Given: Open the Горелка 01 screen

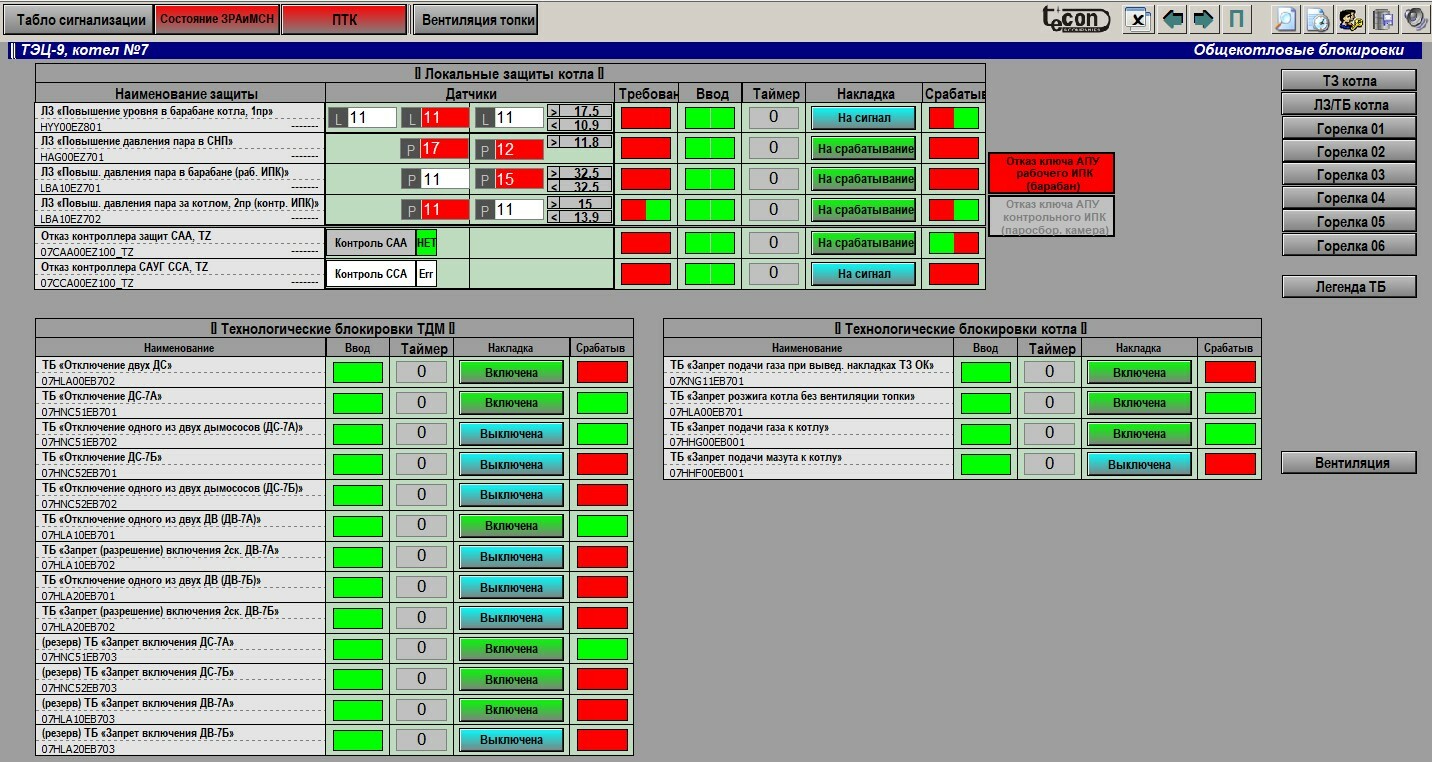Looking at the screenshot, I should [1349, 128].
